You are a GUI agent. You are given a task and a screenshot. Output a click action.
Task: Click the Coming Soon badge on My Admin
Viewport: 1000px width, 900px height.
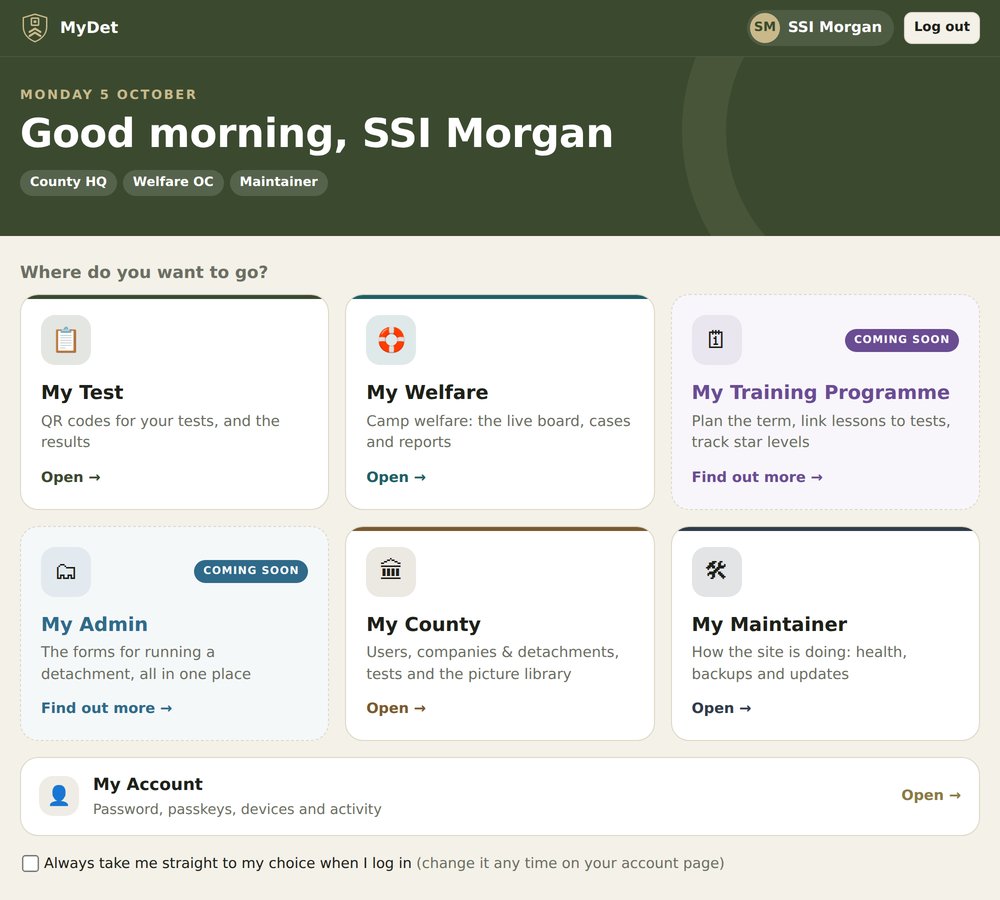tap(251, 571)
